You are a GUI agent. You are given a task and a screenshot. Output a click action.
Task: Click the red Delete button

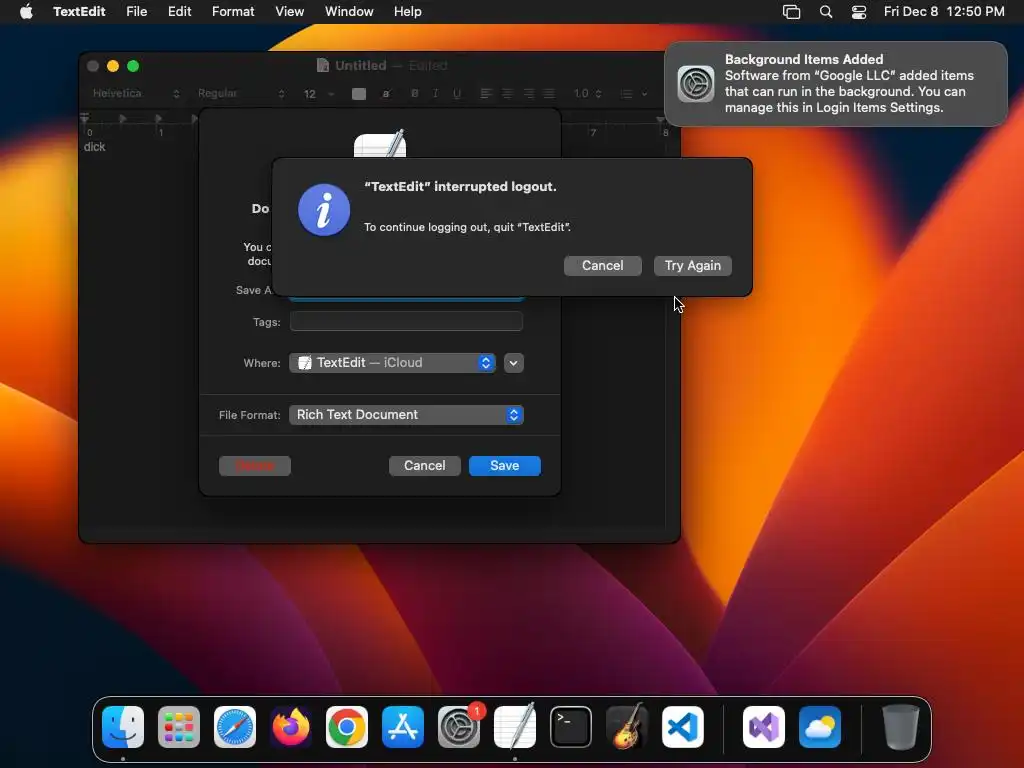[255, 466]
